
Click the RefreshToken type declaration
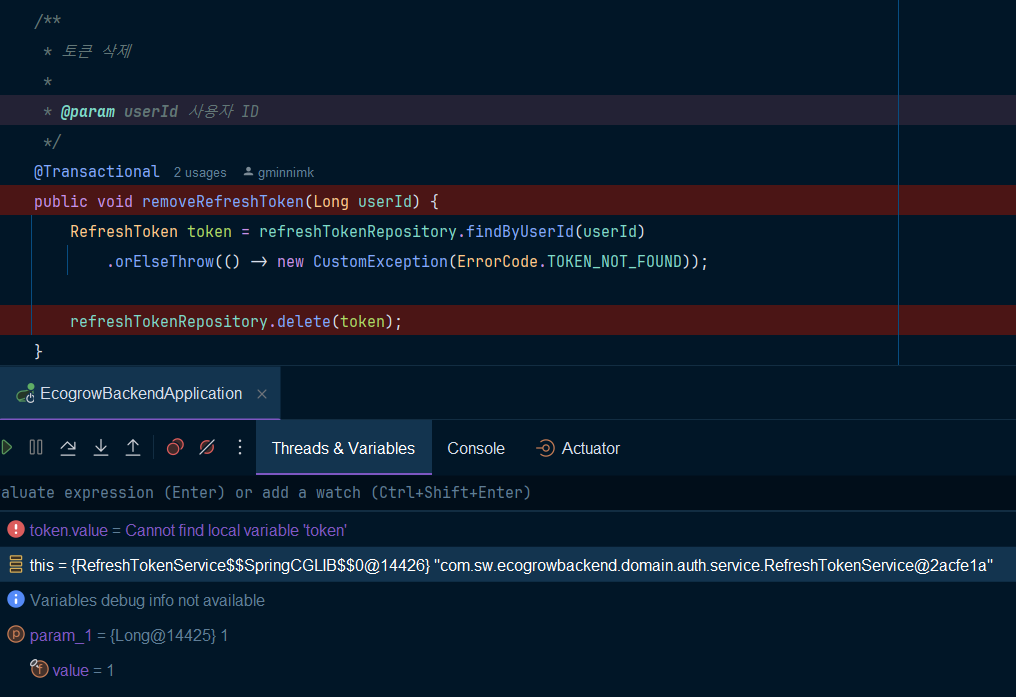pyautogui.click(x=124, y=231)
